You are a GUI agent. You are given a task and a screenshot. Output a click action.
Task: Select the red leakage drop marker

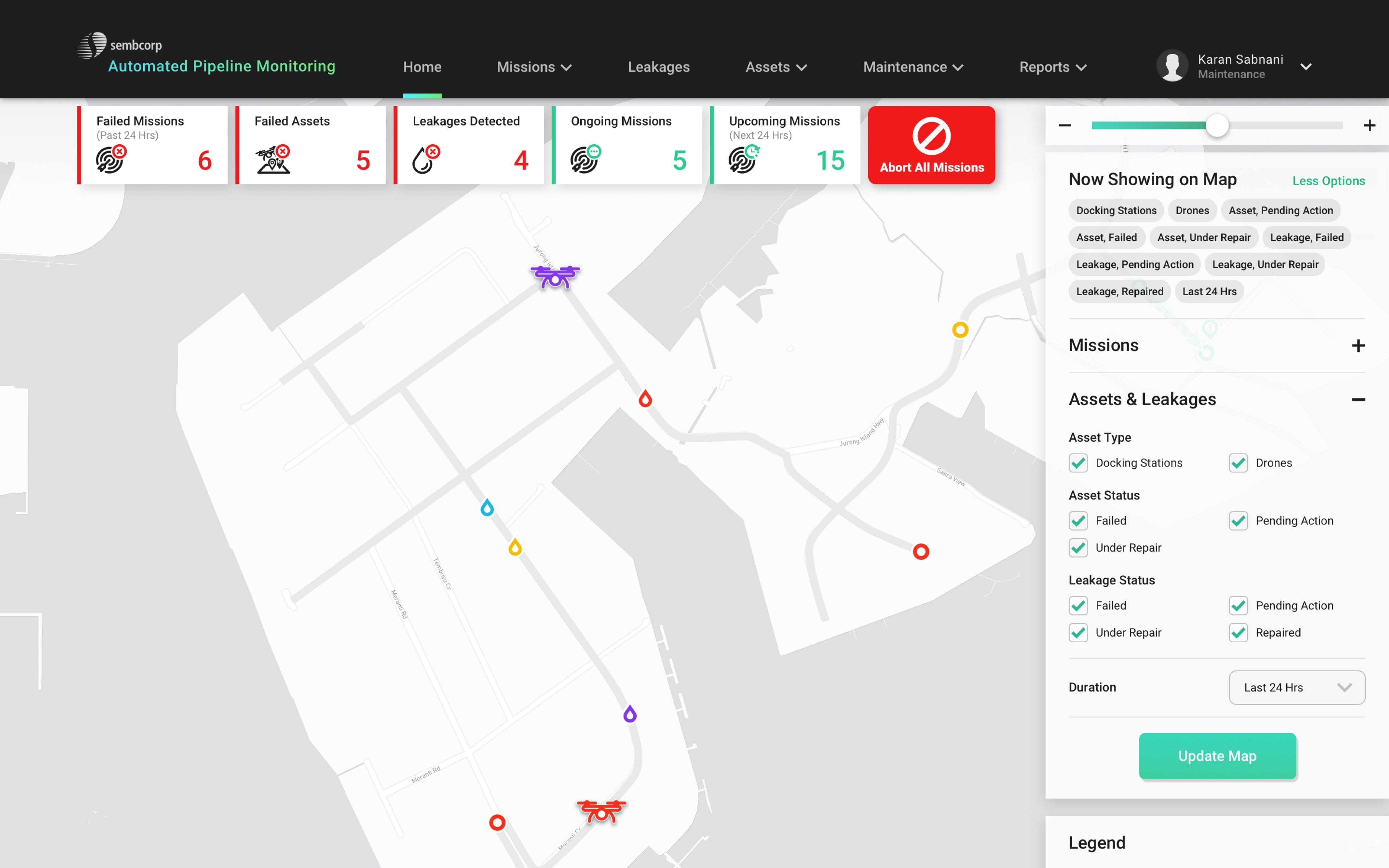pos(645,399)
